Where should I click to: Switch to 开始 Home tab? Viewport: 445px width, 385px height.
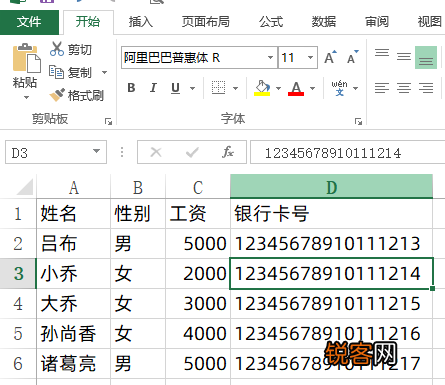88,22
